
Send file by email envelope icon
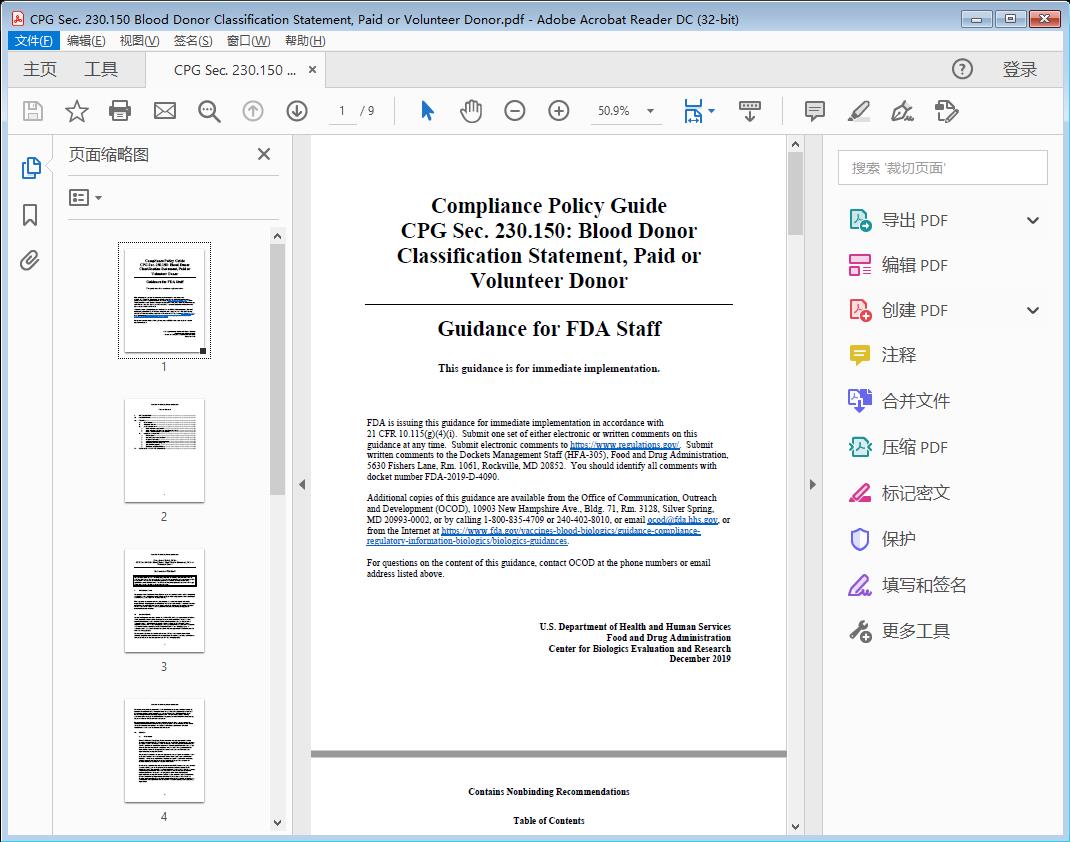[x=164, y=111]
